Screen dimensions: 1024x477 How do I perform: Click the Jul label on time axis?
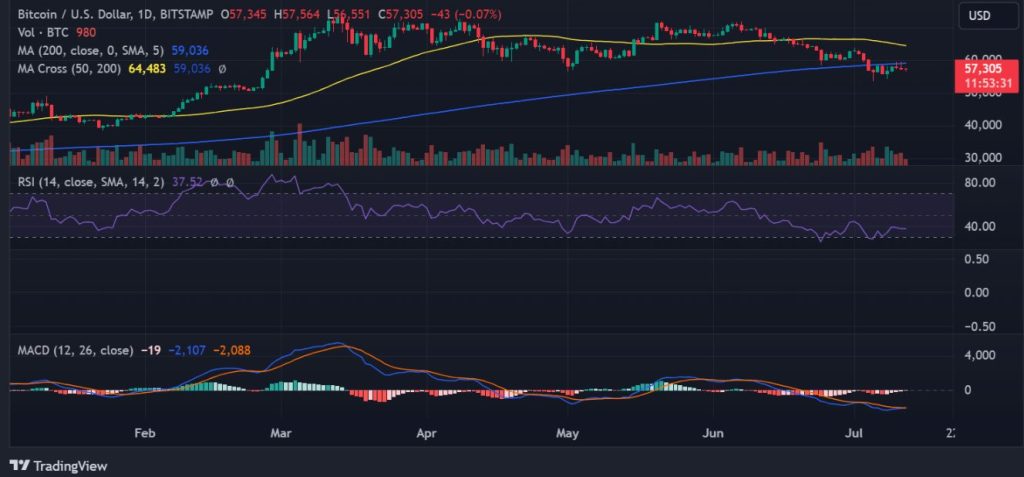pyautogui.click(x=853, y=433)
